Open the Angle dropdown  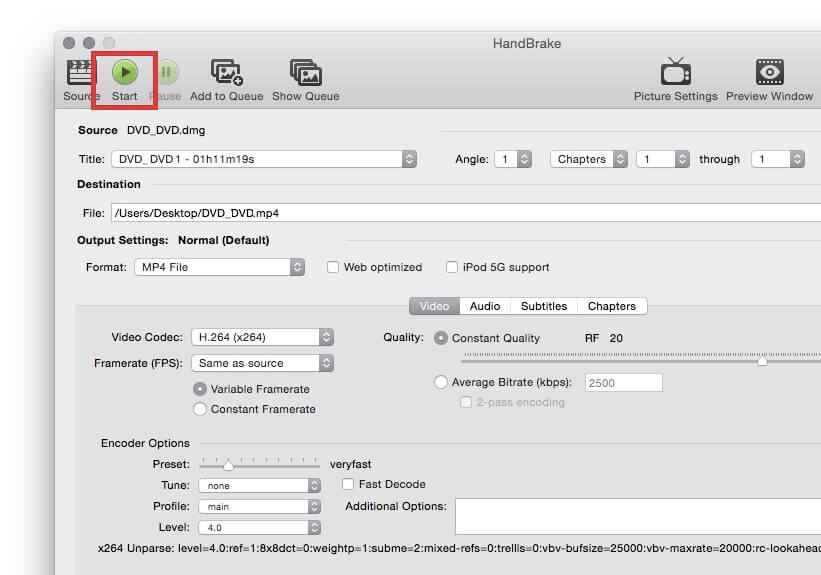coord(513,159)
